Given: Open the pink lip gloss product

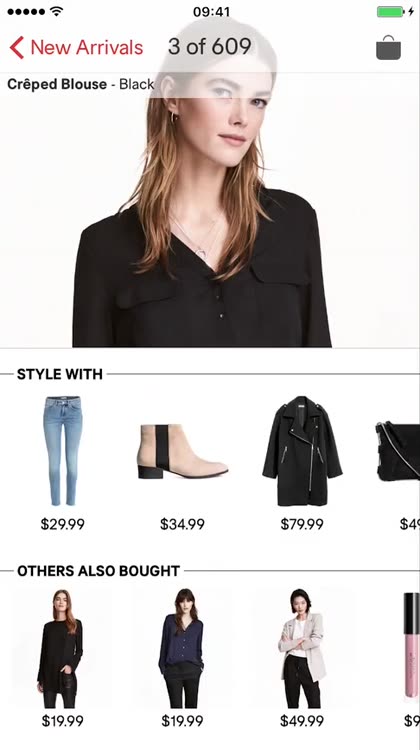Looking at the screenshot, I should click(x=411, y=645).
